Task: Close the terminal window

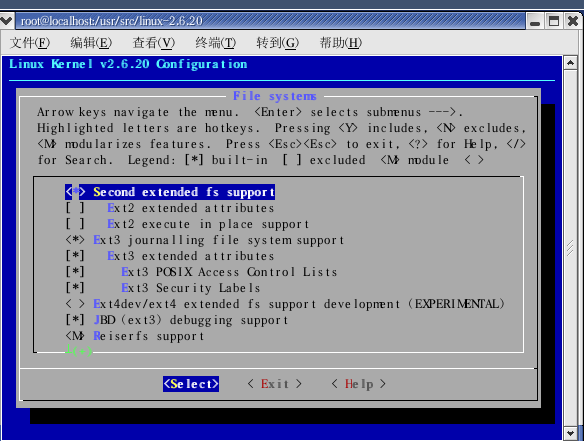Action: tap(573, 21)
